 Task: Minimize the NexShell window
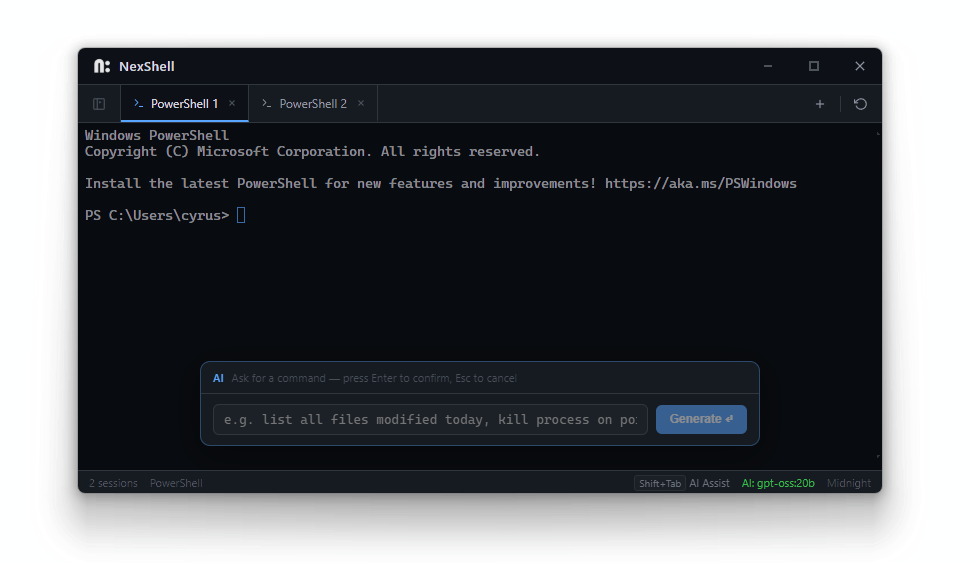tap(768, 66)
